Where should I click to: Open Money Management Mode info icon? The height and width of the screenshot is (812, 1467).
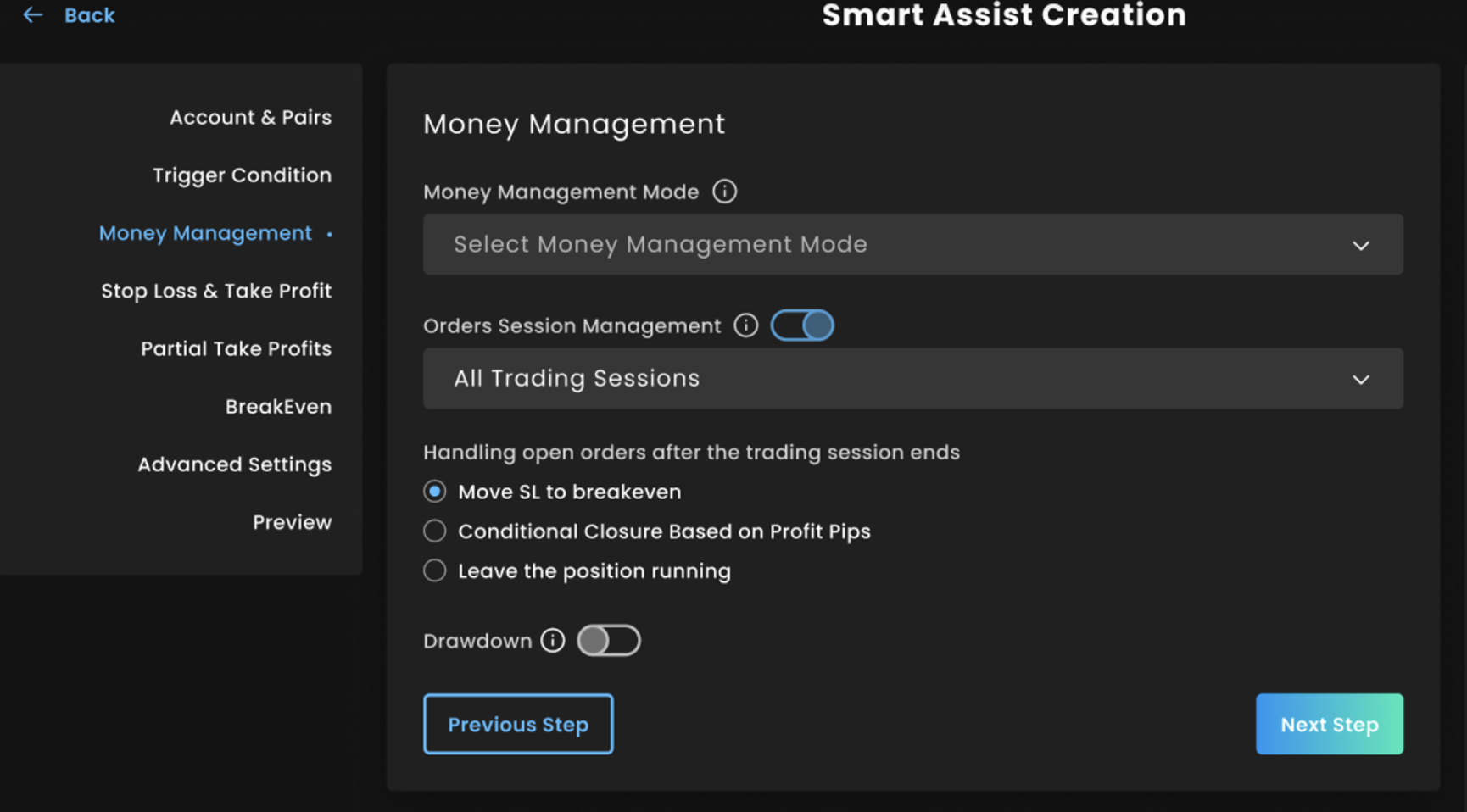tap(724, 192)
